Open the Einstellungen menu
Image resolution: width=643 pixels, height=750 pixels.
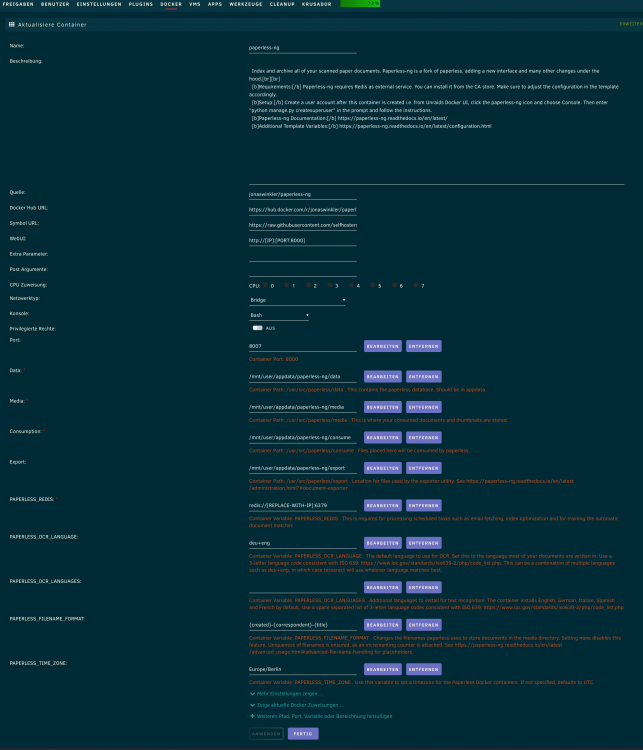pos(99,4)
